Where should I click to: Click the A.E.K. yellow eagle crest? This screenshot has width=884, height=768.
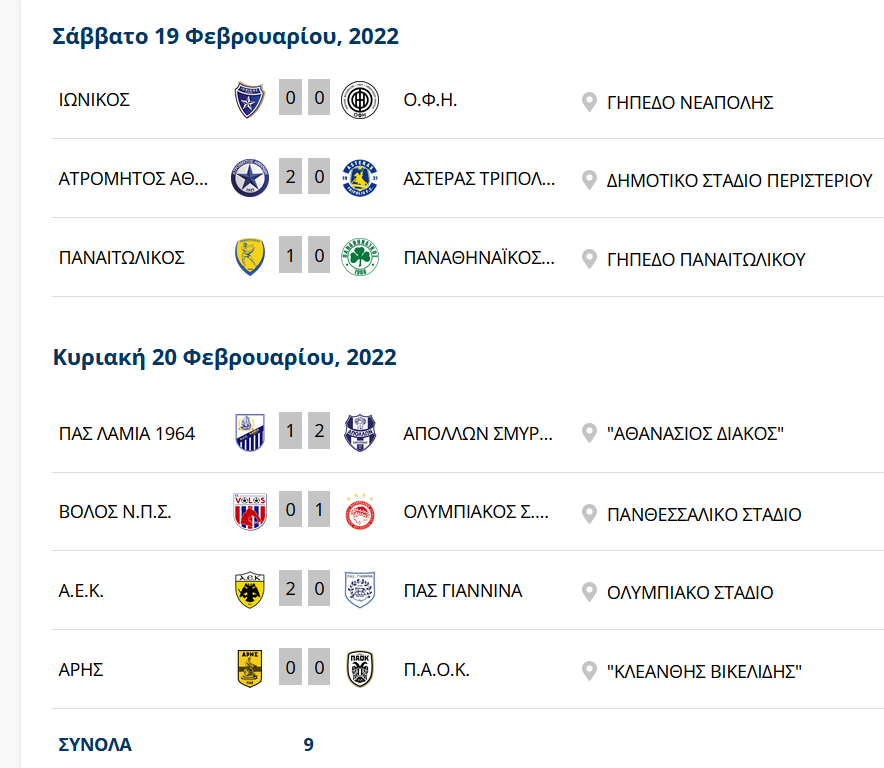(x=249, y=590)
